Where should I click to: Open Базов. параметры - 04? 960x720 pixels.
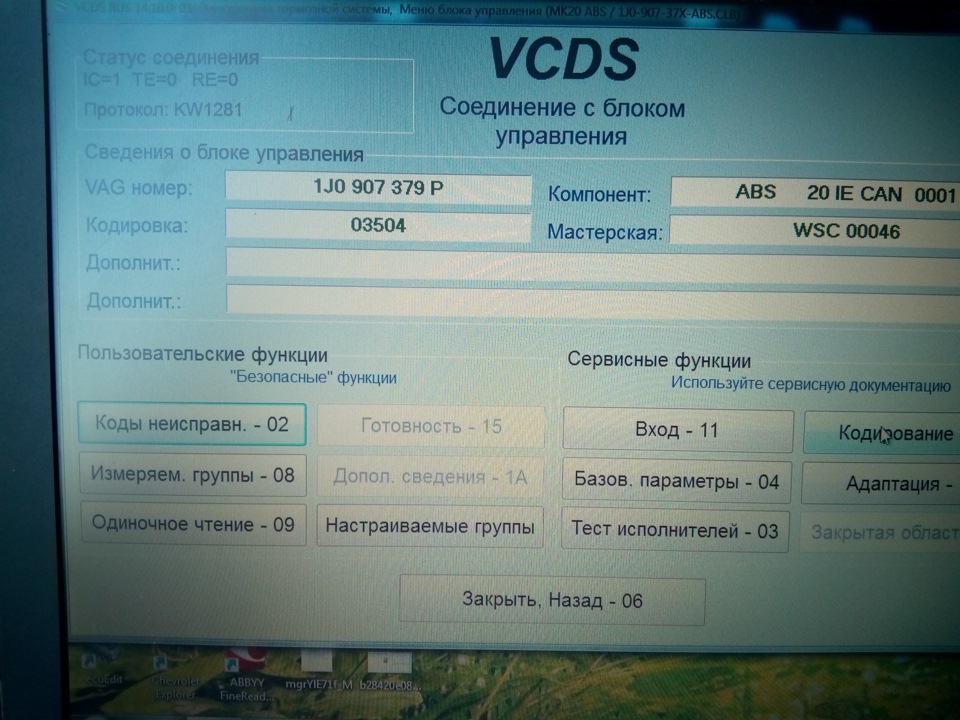[x=677, y=481]
